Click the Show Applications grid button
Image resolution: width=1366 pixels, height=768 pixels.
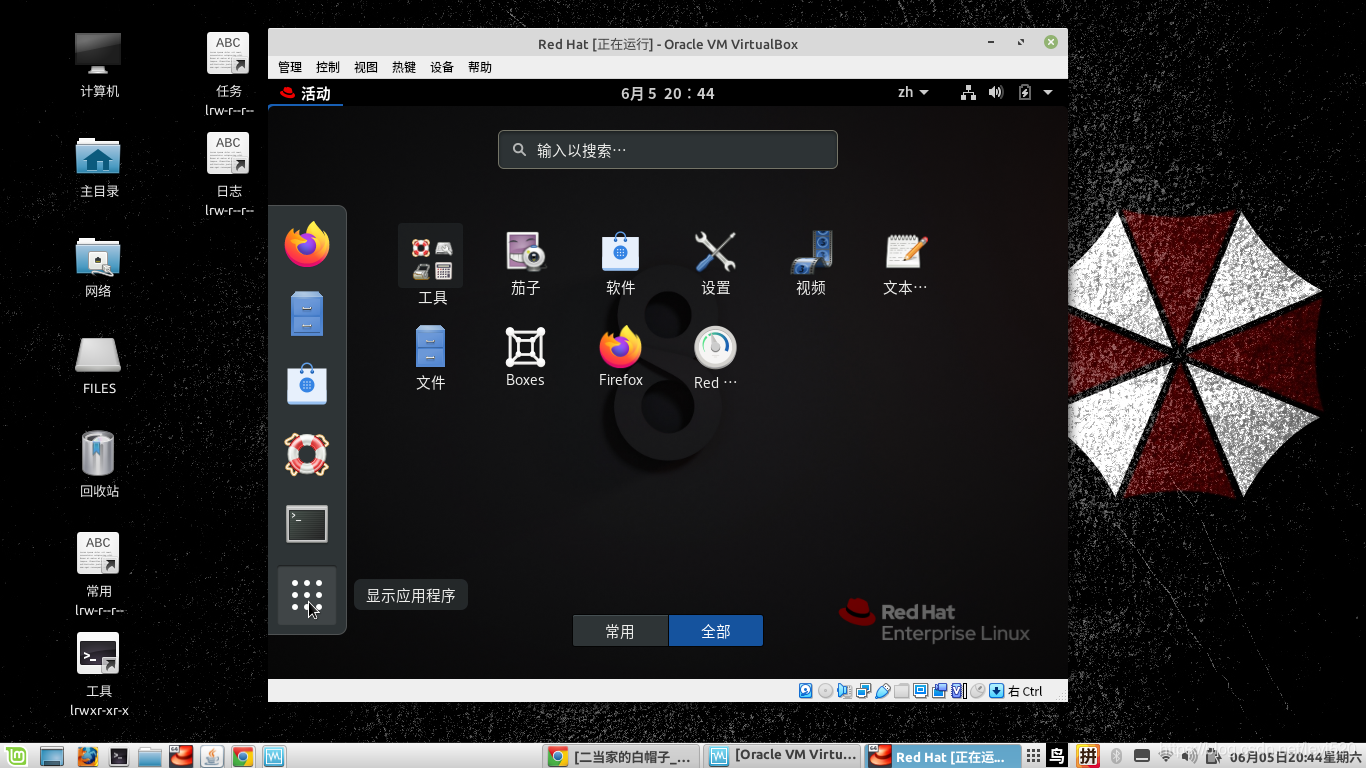coord(307,595)
